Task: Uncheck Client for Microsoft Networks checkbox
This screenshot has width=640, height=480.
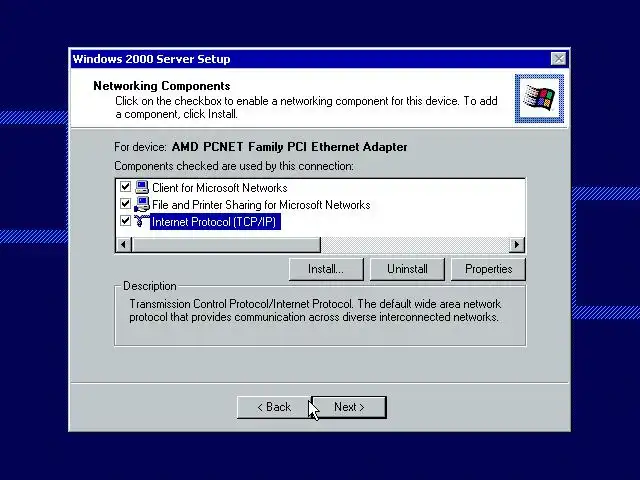Action: coord(125,187)
